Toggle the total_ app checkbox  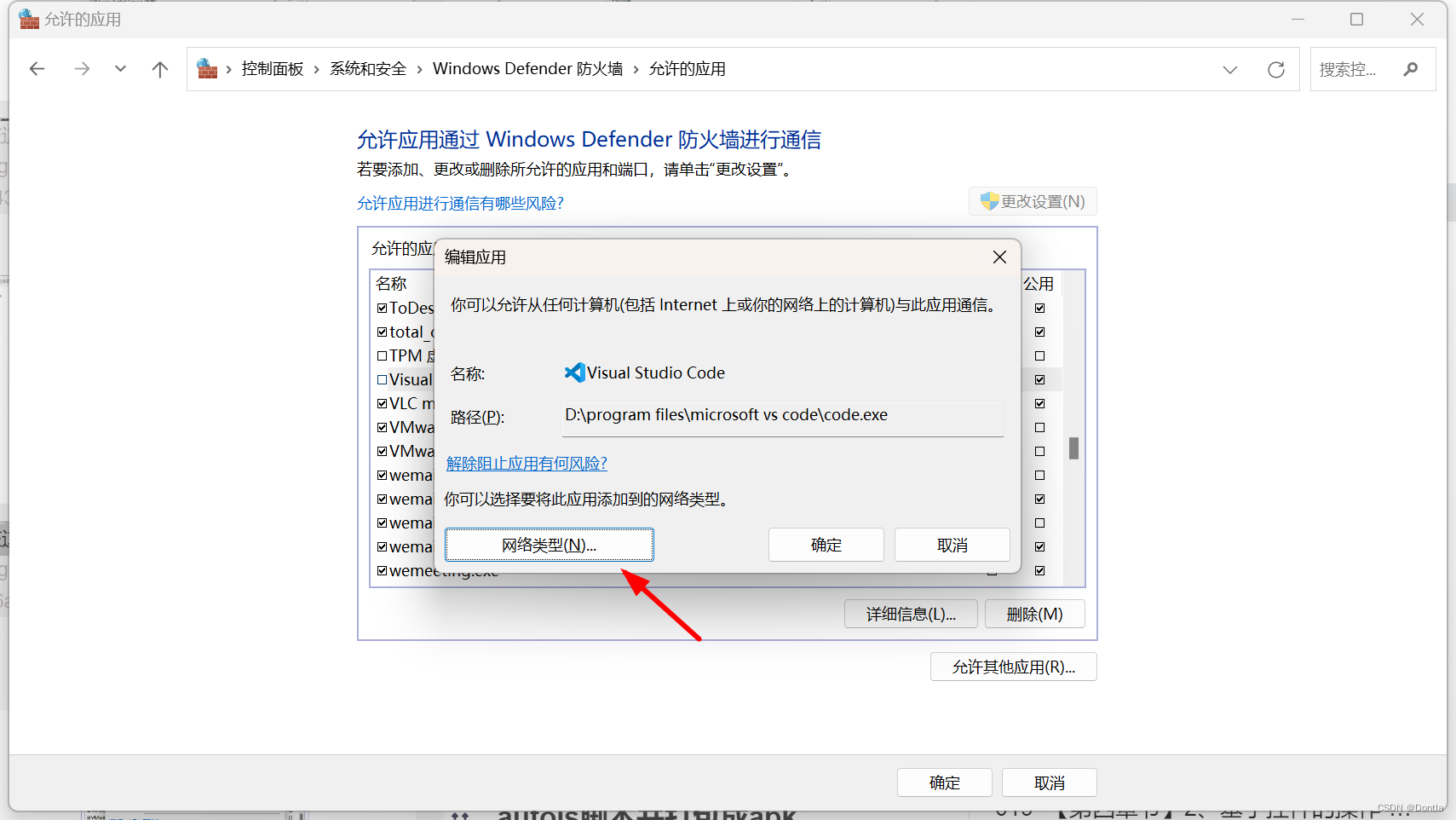pos(382,332)
